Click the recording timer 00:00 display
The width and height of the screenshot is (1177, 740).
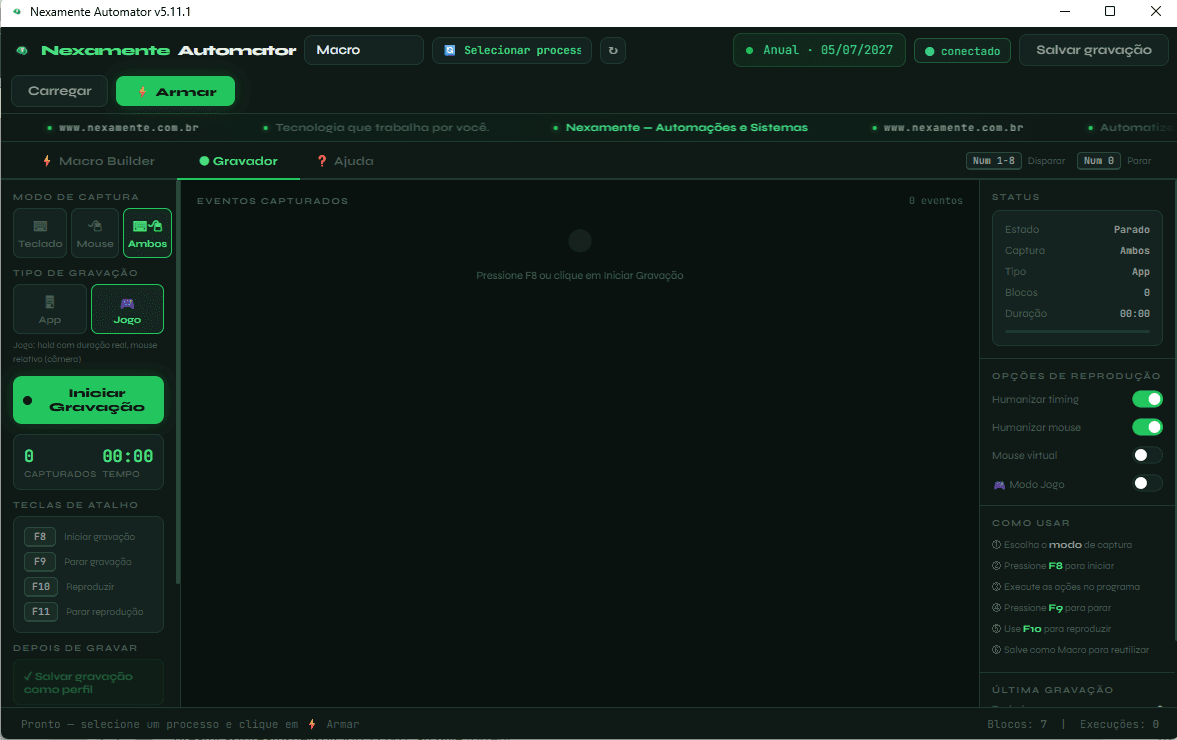point(128,456)
